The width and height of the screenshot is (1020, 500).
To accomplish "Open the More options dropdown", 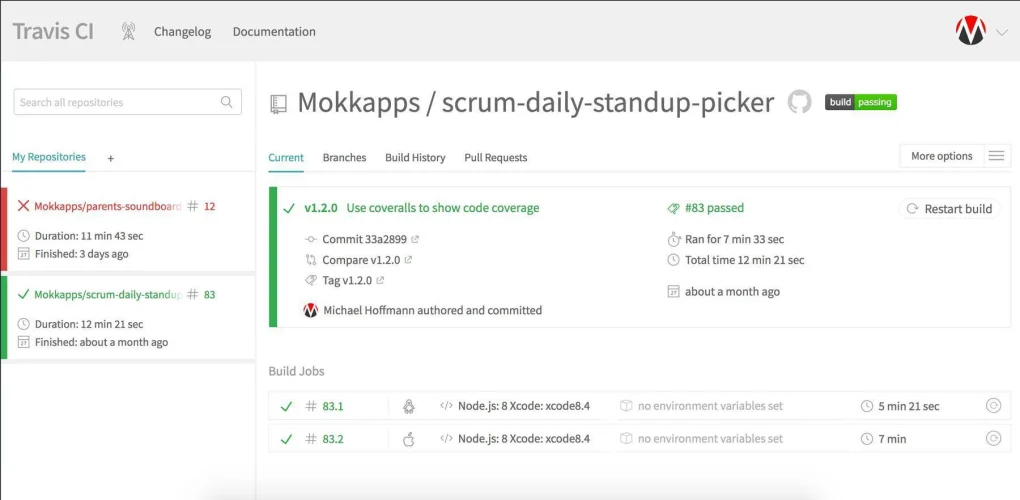I will [941, 156].
